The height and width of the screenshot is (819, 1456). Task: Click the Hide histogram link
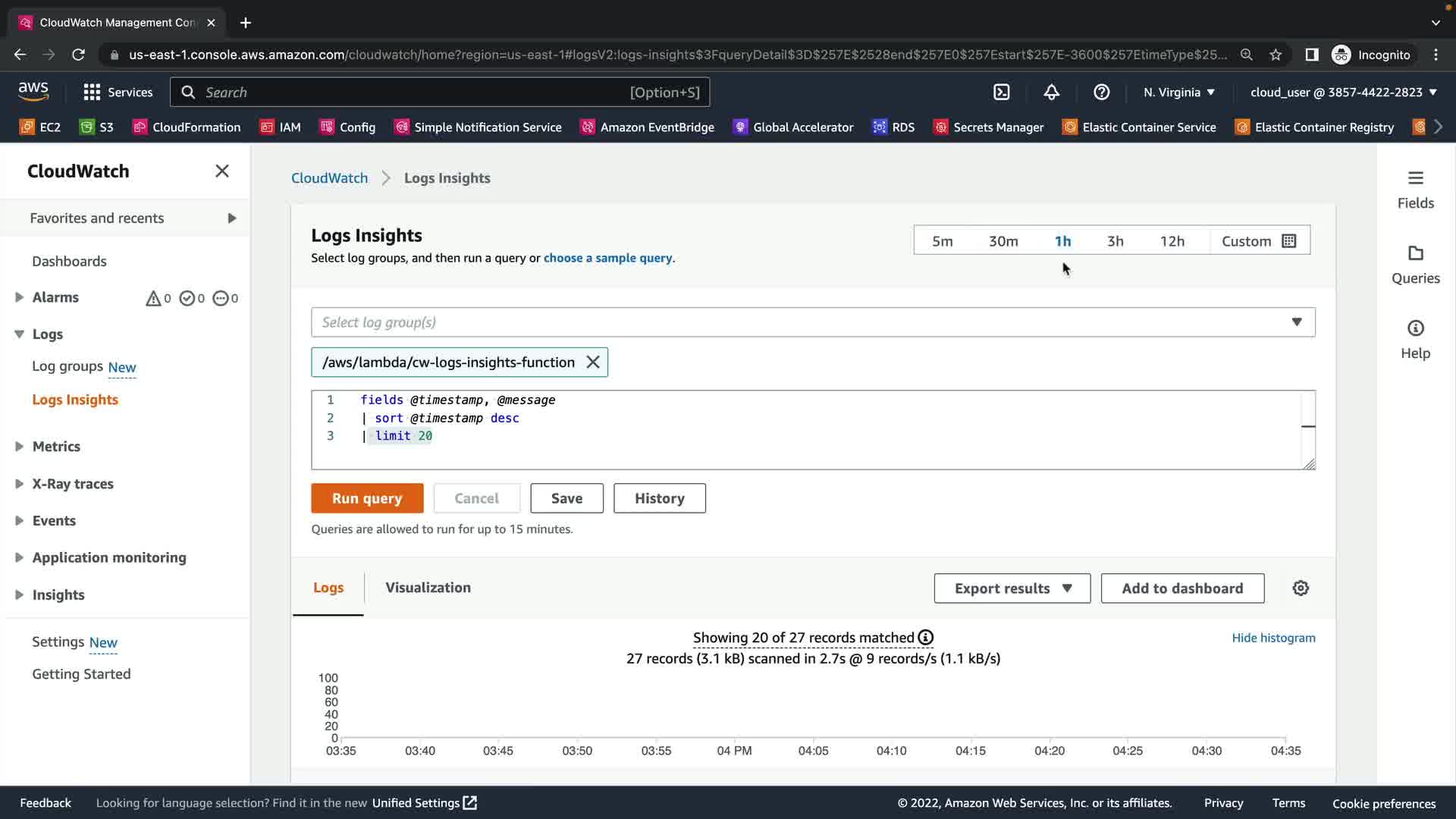coord(1273,638)
